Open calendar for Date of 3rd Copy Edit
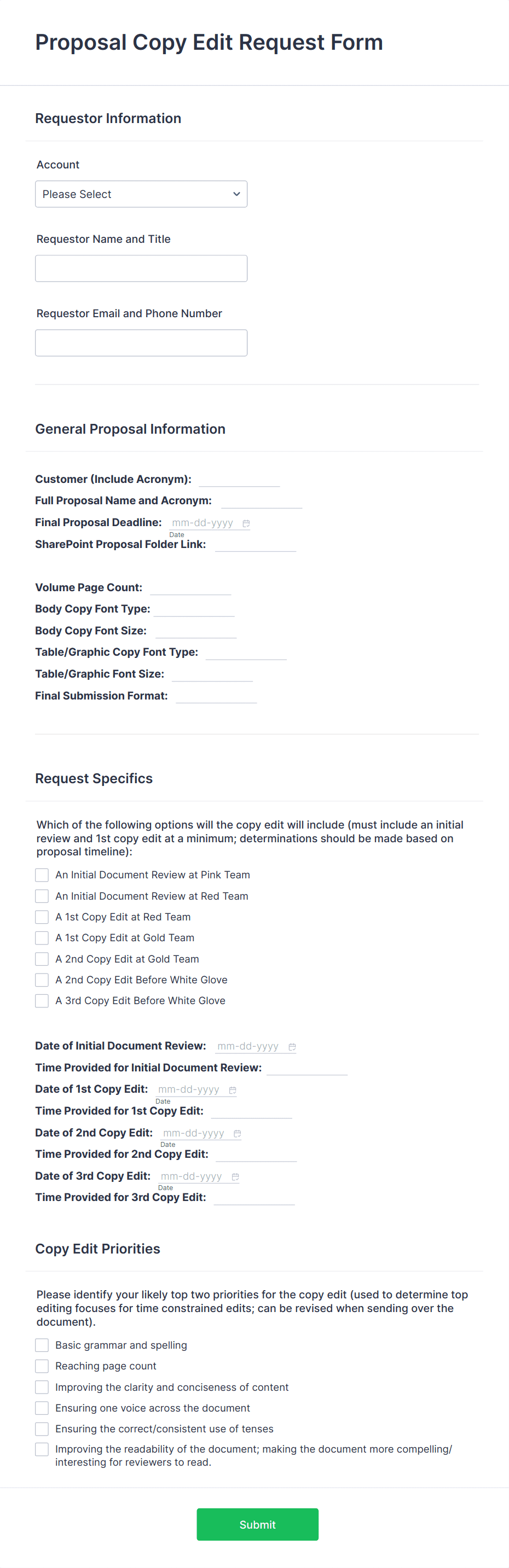509x1568 pixels. pyautogui.click(x=236, y=1176)
